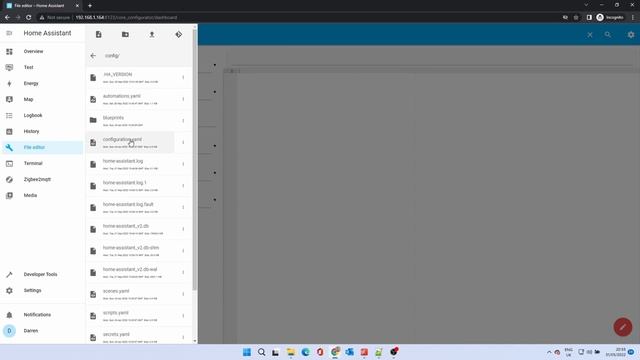
Task: Open Home Assistant Settings
Action: click(42, 290)
